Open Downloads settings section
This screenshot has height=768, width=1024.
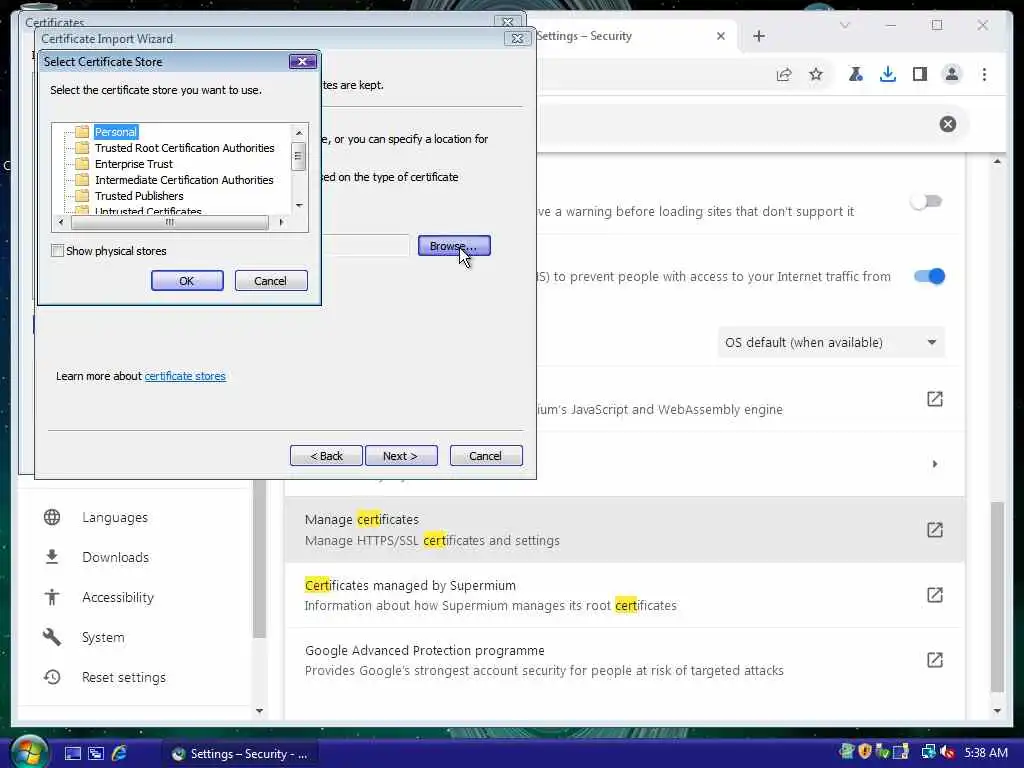pyautogui.click(x=116, y=557)
